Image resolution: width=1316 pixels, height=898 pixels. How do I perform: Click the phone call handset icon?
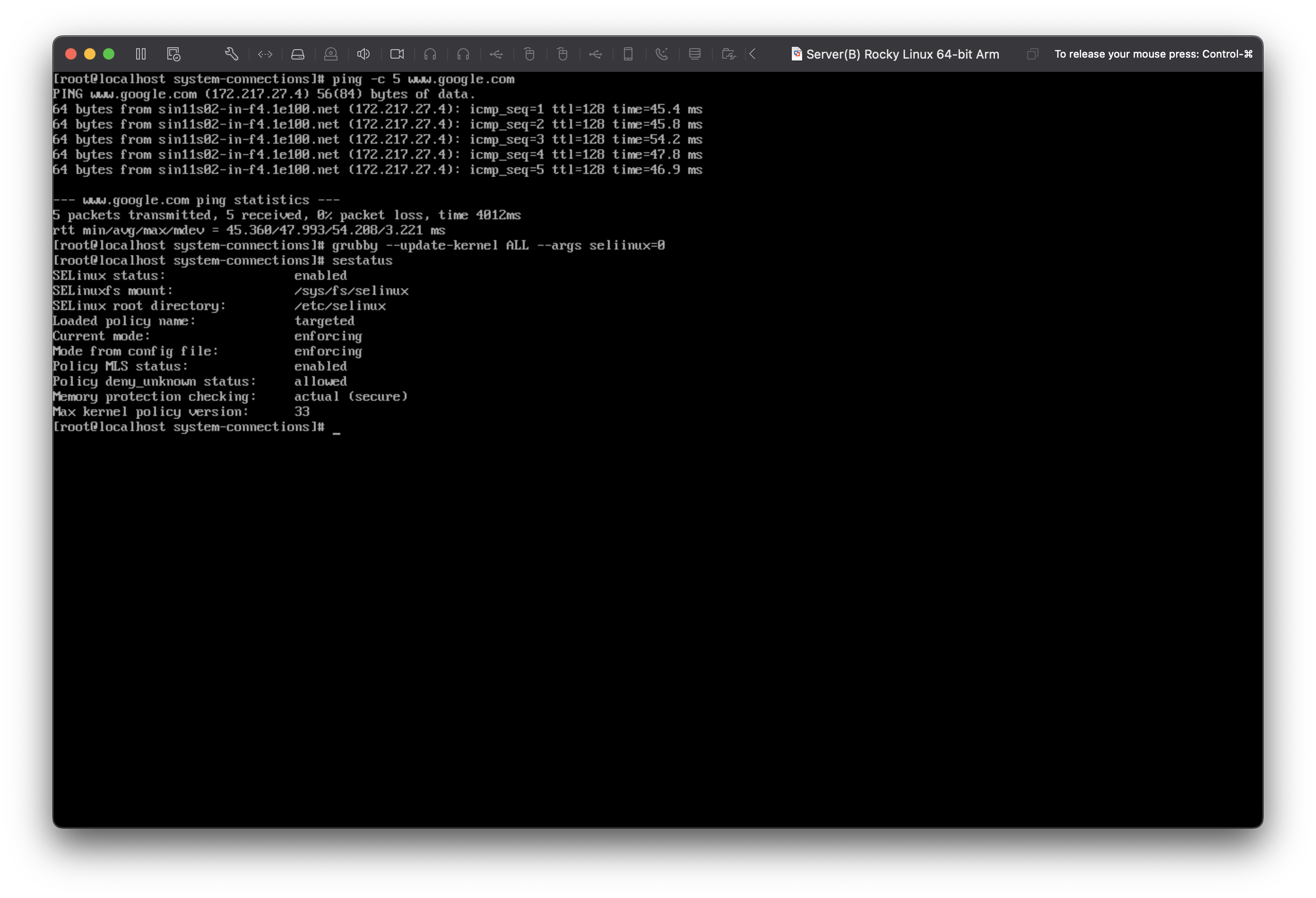pos(661,54)
